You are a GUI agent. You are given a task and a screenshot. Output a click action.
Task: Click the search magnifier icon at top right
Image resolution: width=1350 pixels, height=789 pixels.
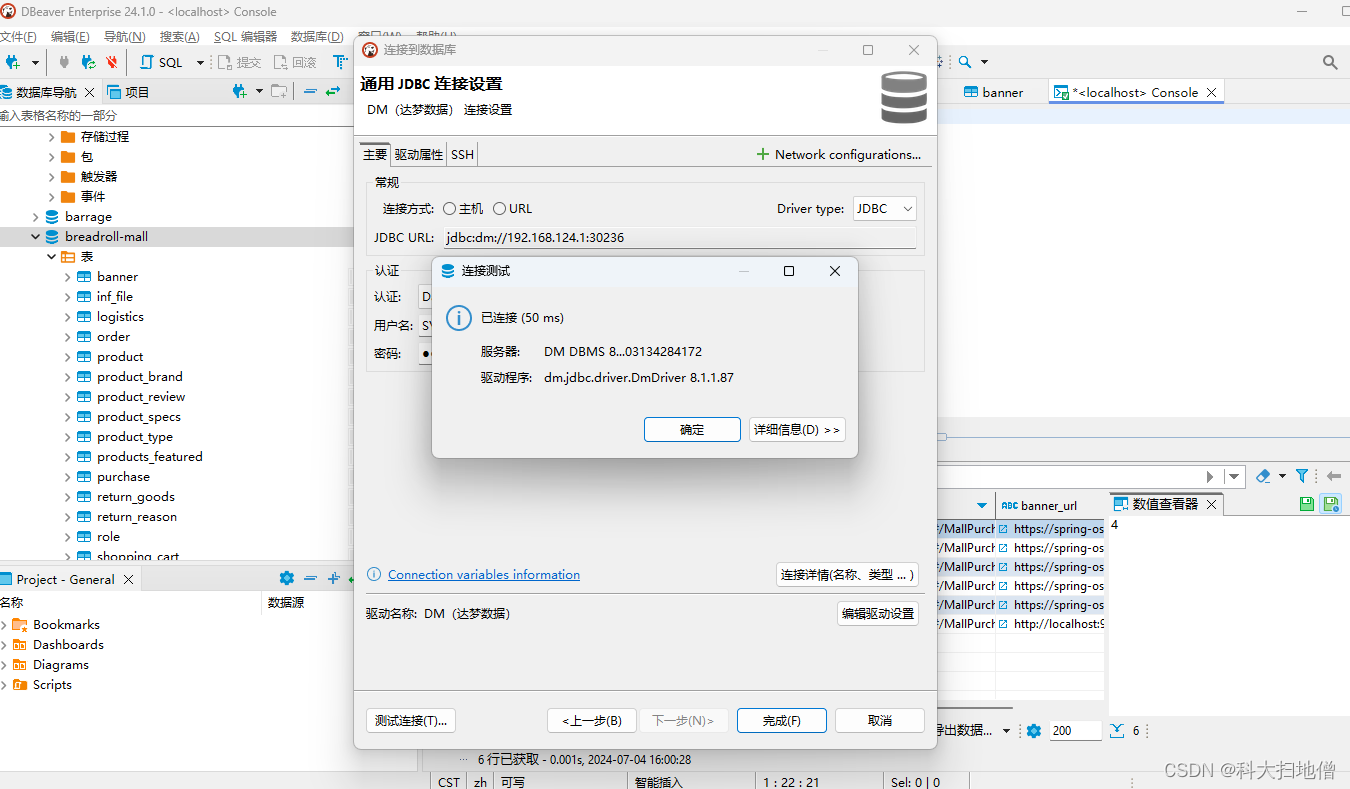click(1330, 62)
